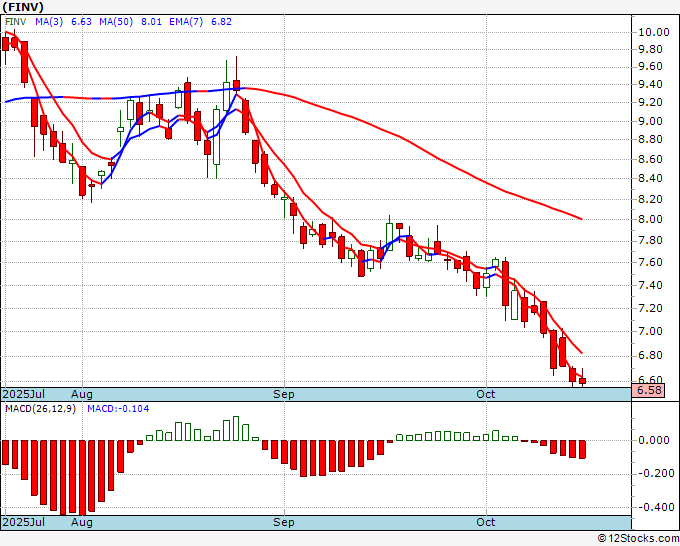Click the 7.80 price axis label
This screenshot has width=680, height=546.
651,241
